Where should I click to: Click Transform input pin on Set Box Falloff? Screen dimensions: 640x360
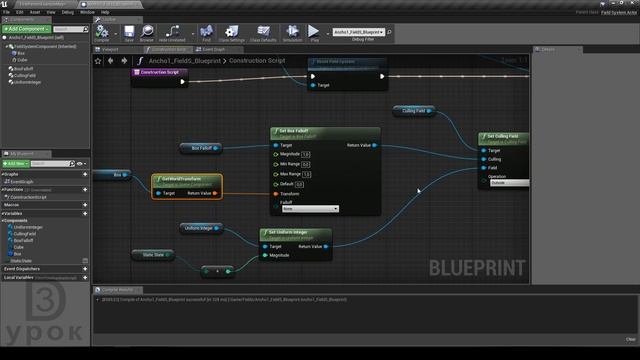(276, 194)
